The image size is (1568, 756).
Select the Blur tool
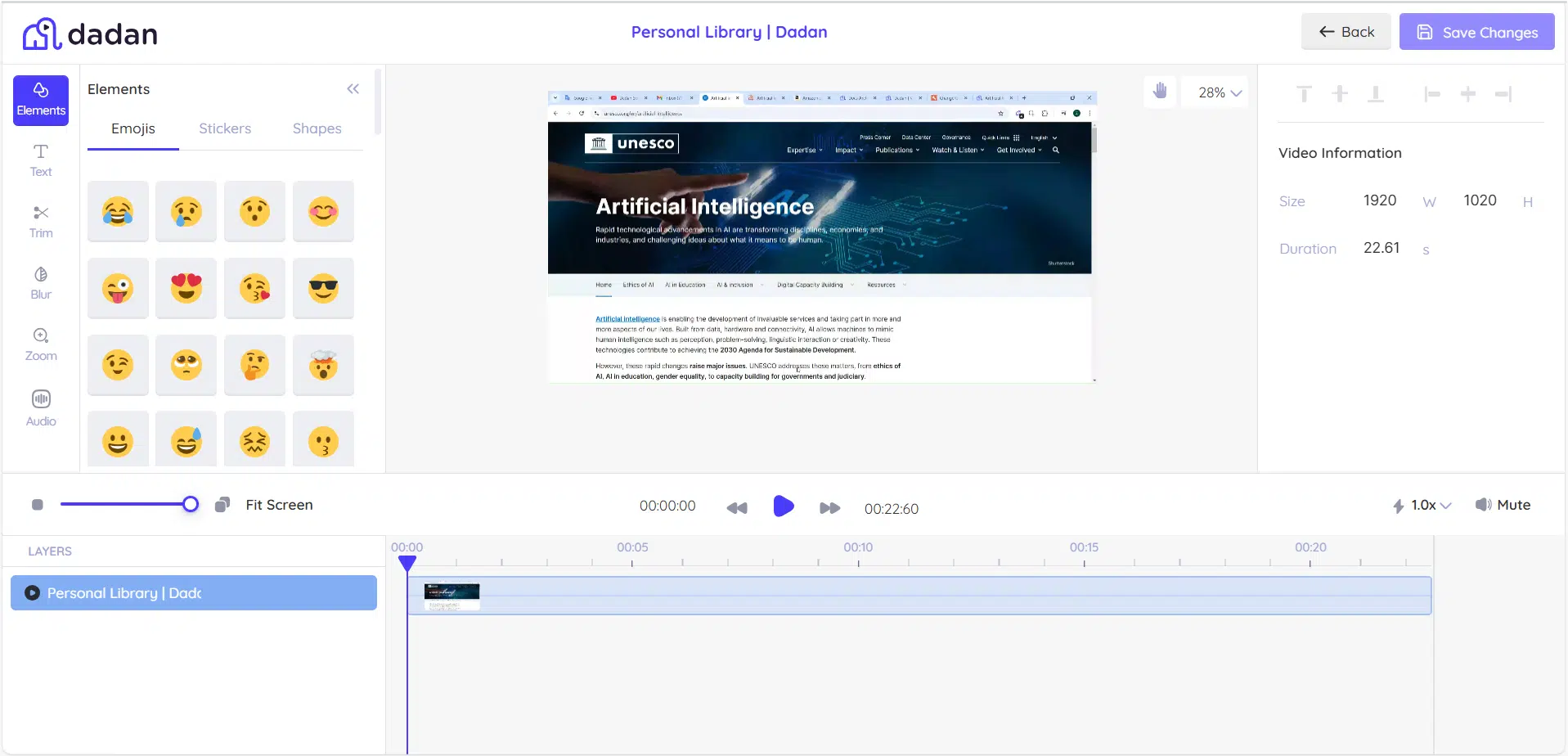40,281
